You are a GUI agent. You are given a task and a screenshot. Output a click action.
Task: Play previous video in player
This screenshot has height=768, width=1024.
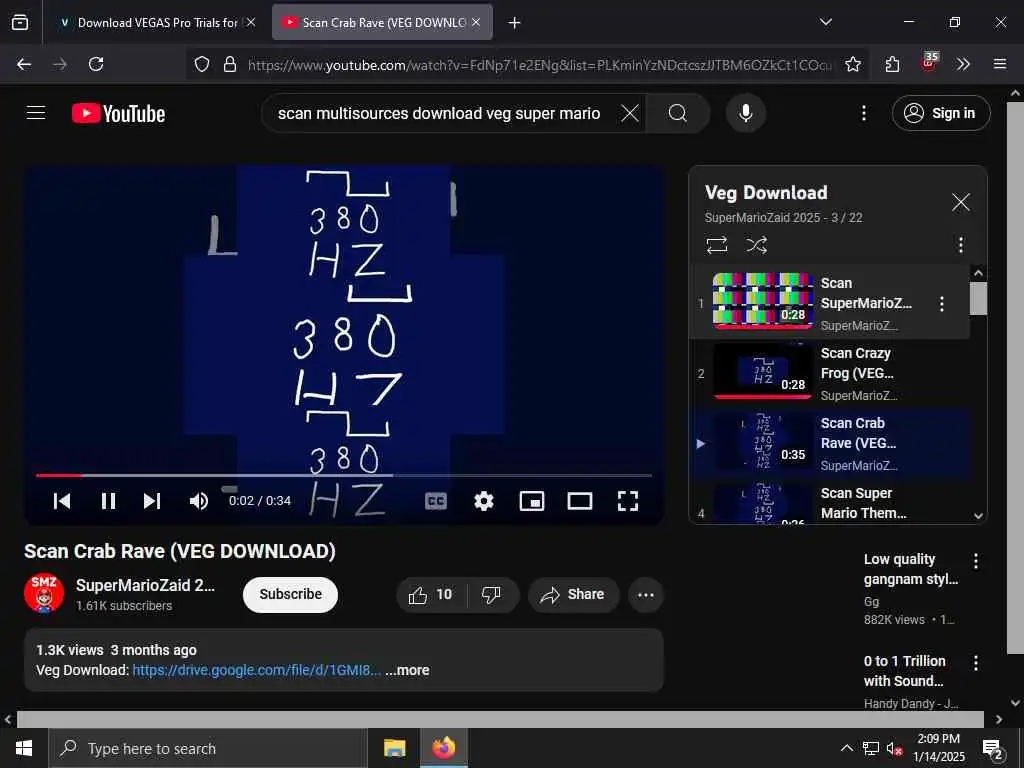62,501
